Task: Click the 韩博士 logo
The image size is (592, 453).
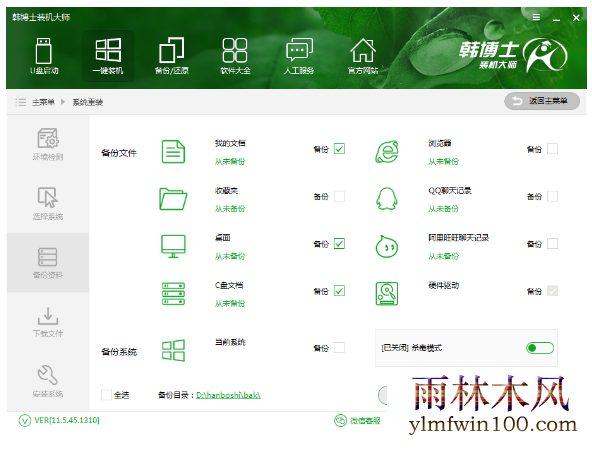Action: click(513, 55)
